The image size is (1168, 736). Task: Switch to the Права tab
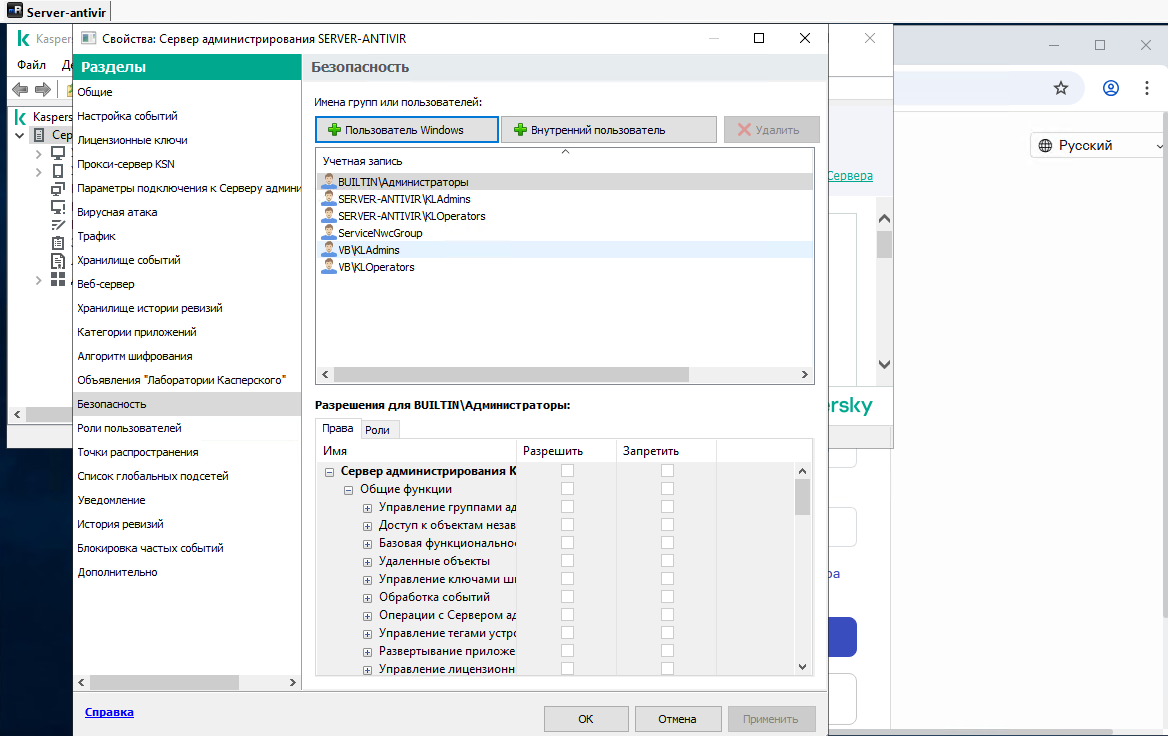(x=337, y=428)
